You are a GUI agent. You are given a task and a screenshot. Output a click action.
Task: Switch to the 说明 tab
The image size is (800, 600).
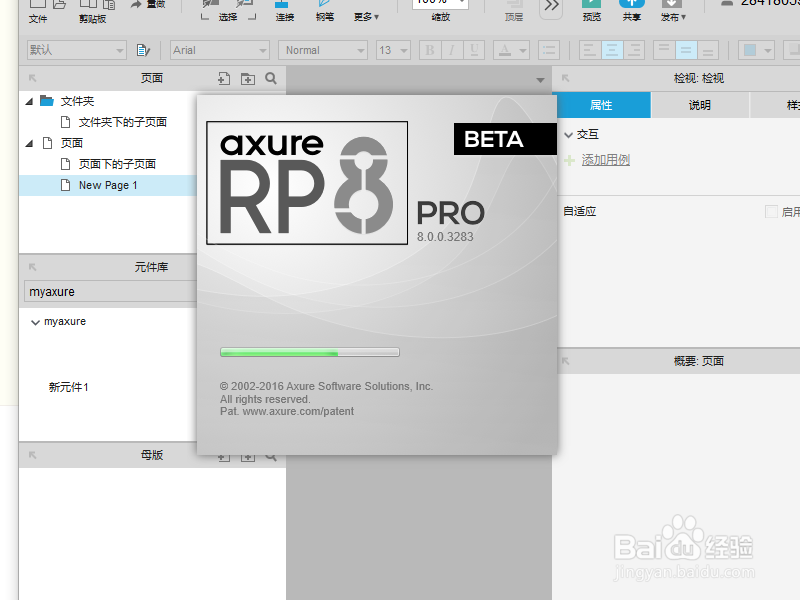(x=699, y=105)
